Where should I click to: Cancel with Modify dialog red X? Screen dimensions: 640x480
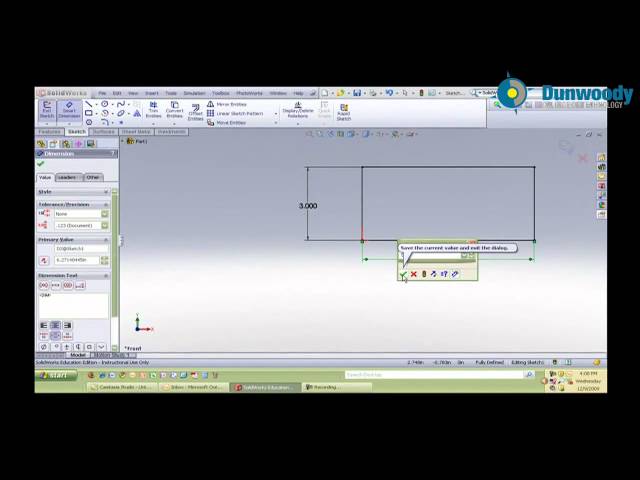click(413, 274)
